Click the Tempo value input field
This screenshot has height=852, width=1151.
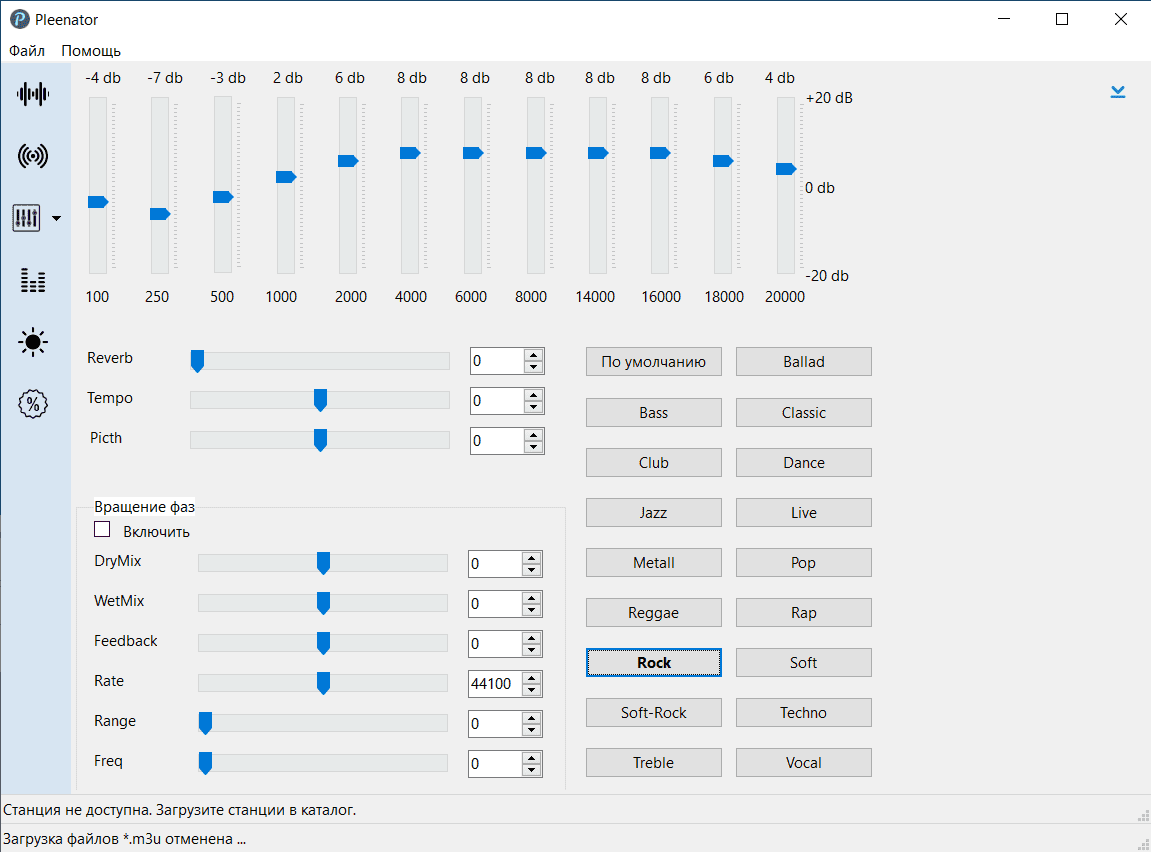coord(497,401)
